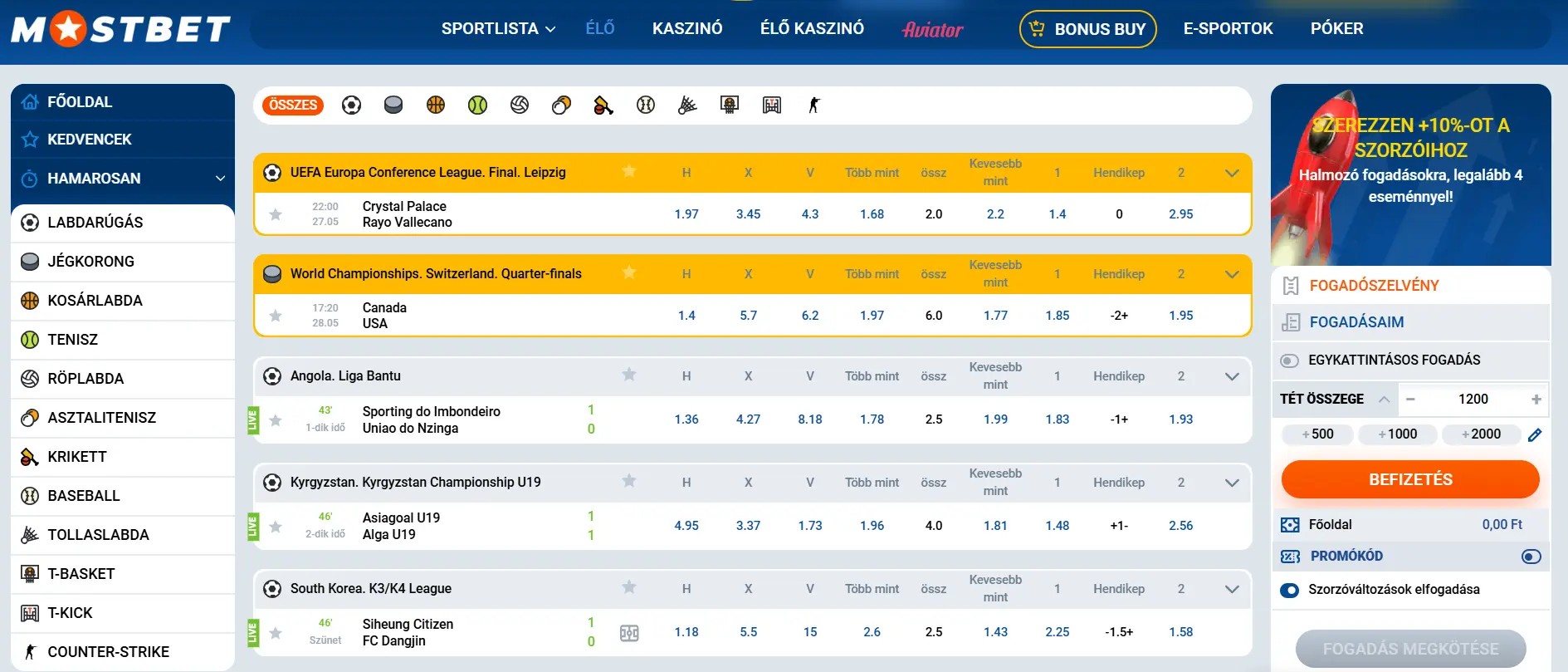Increase stake amount with plus button
This screenshot has height=672, width=1568.
point(1536,400)
